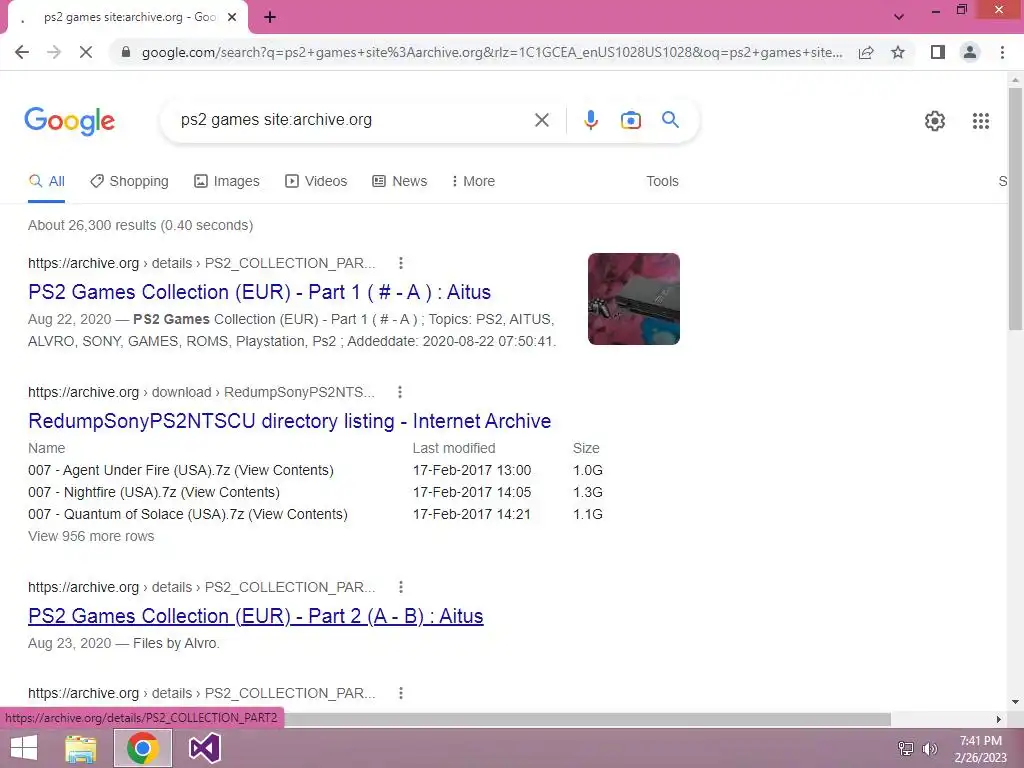Close the ps2 games search tab
This screenshot has width=1024, height=768.
(x=232, y=18)
